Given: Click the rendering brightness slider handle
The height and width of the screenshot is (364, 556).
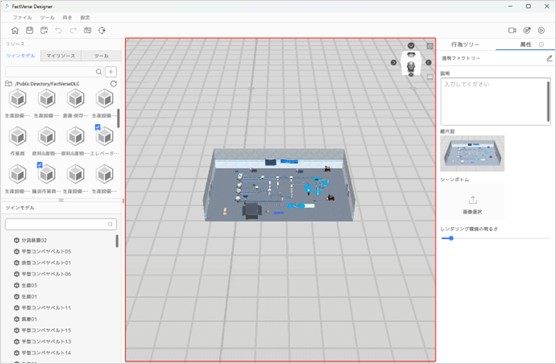Looking at the screenshot, I should click(451, 238).
